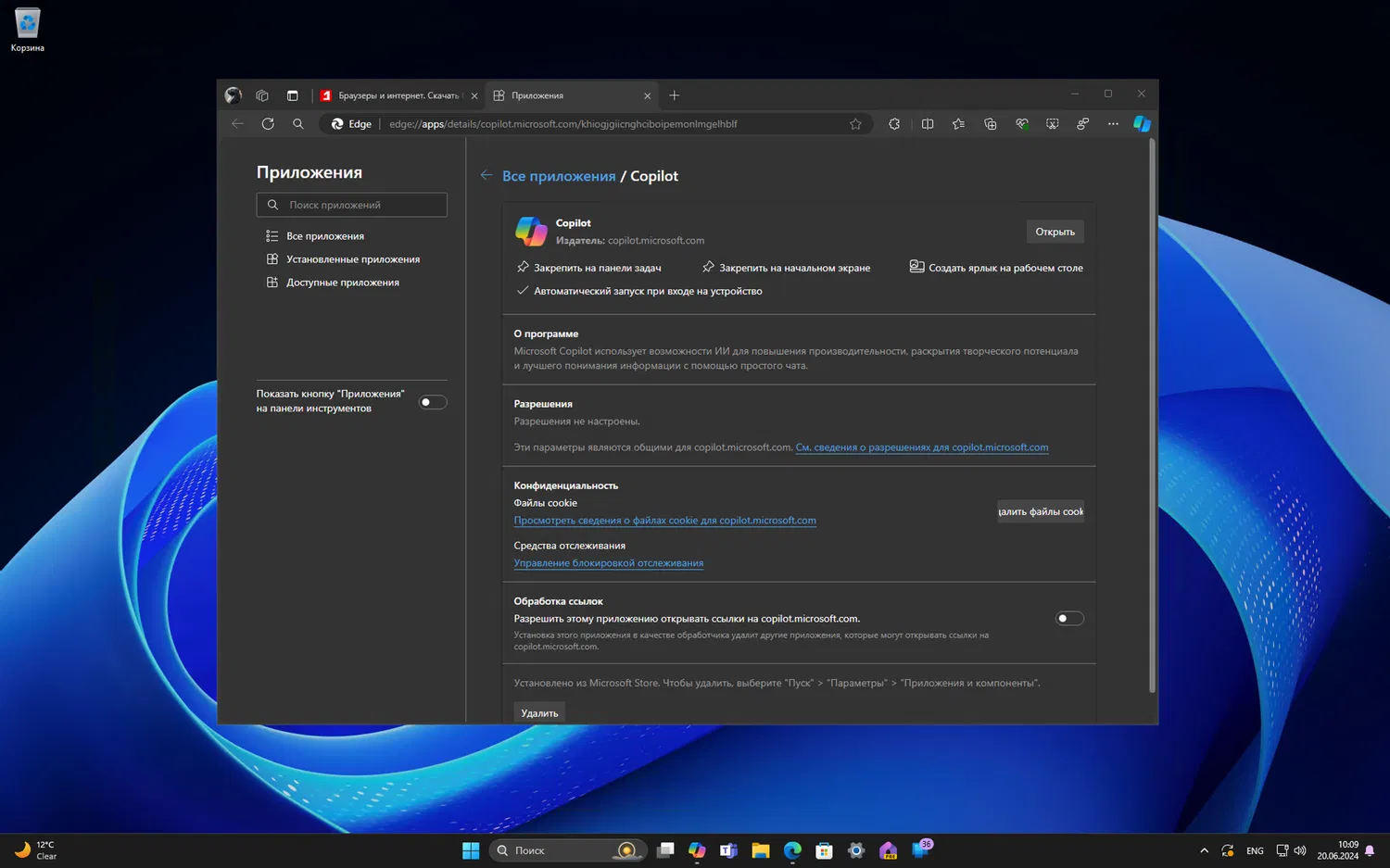Open the weather widget showing 12°C
The width and height of the screenshot is (1390, 868).
coord(35,850)
